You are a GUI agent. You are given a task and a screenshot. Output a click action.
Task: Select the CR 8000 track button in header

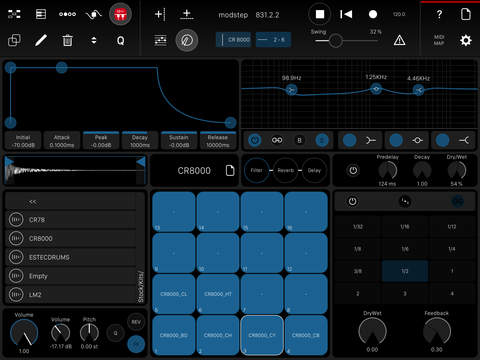click(234, 40)
